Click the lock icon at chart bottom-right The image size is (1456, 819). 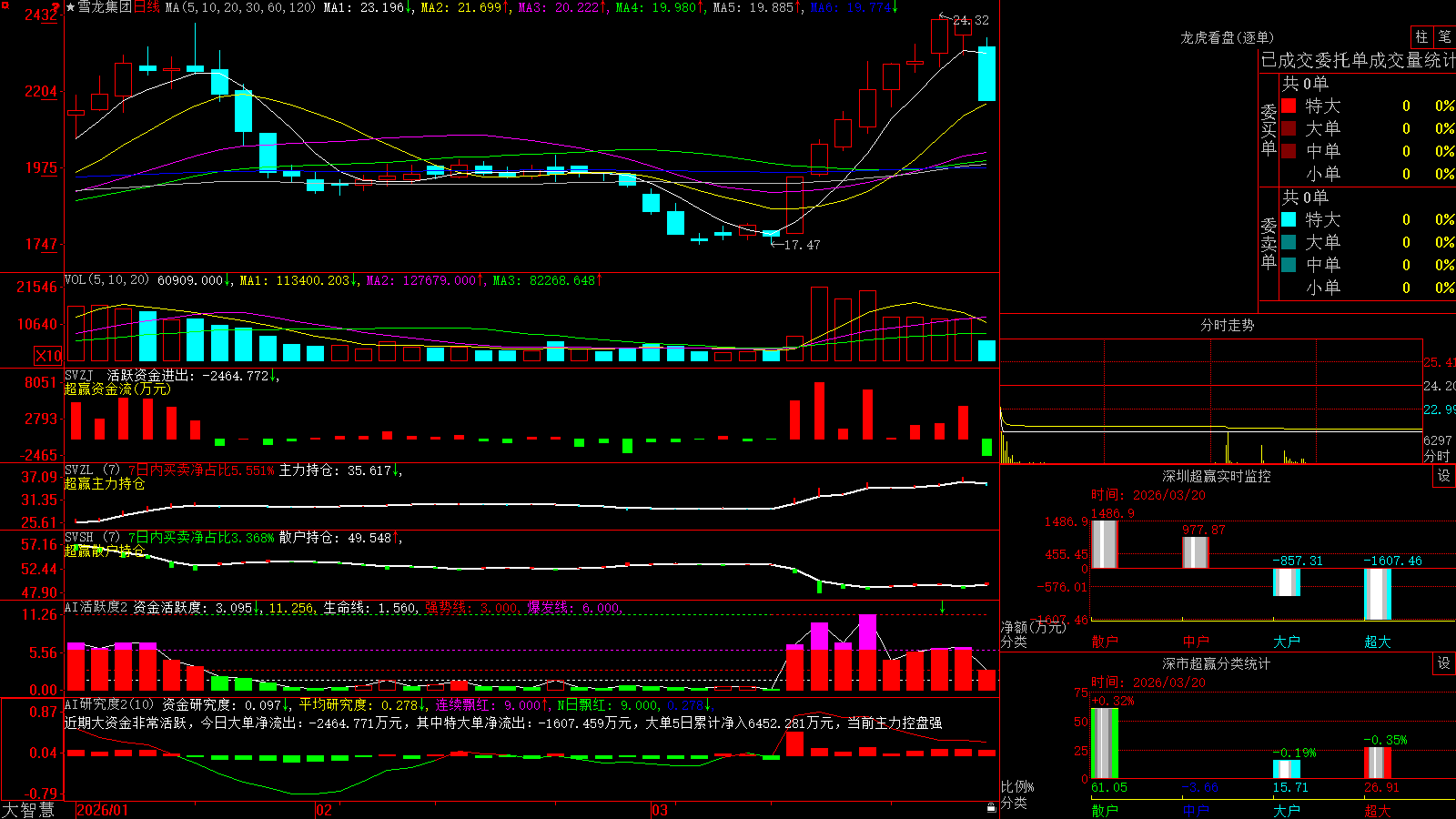tap(991, 807)
